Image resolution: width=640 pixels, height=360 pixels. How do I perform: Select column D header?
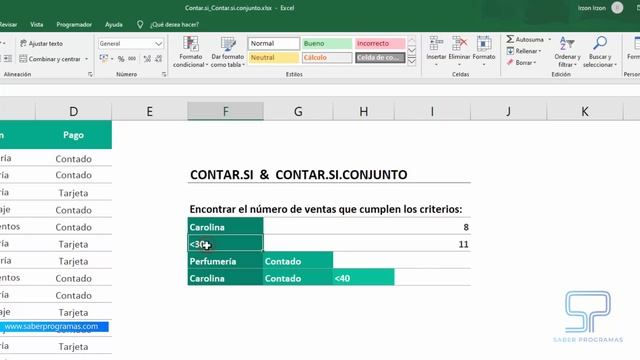[73, 111]
